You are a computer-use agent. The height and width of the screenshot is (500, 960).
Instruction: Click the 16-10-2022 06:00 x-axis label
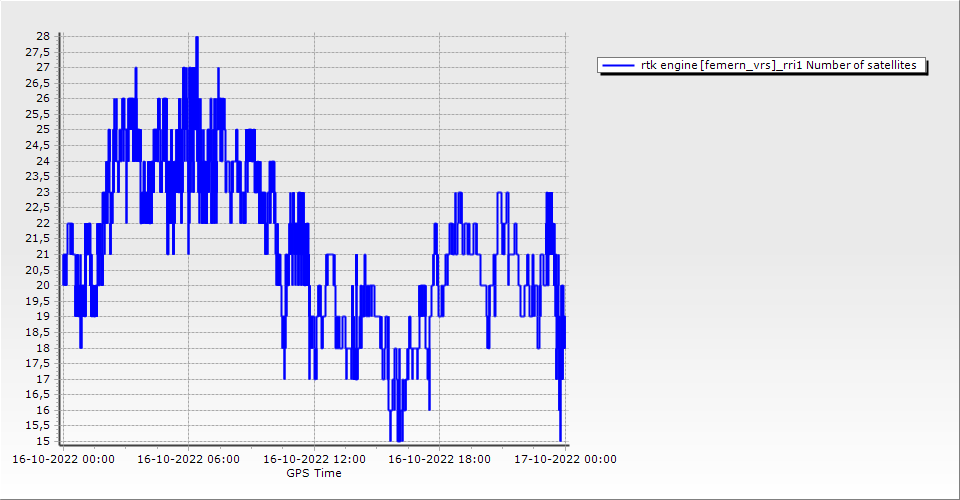(x=188, y=460)
